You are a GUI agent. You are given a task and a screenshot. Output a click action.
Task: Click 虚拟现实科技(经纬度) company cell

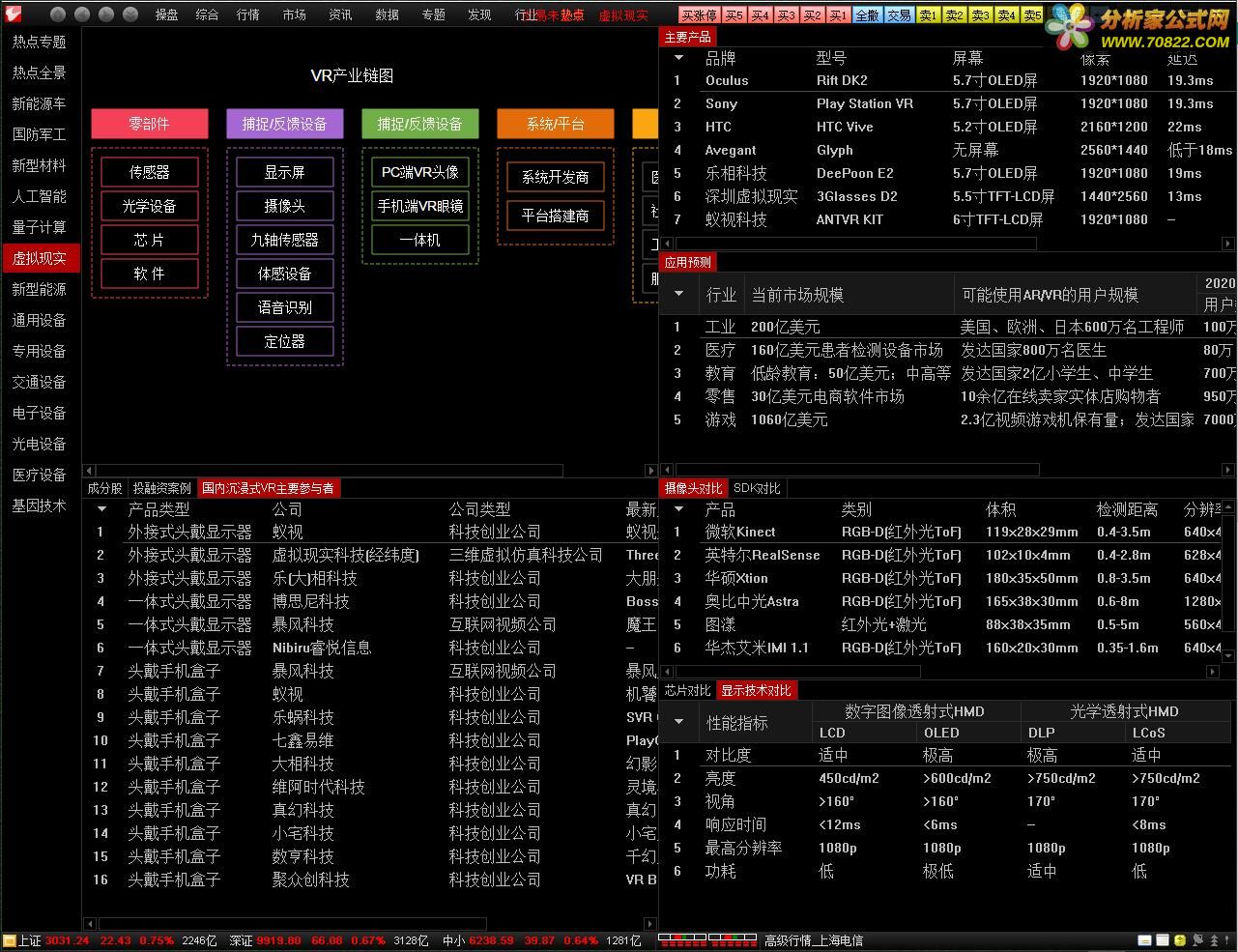click(x=345, y=555)
